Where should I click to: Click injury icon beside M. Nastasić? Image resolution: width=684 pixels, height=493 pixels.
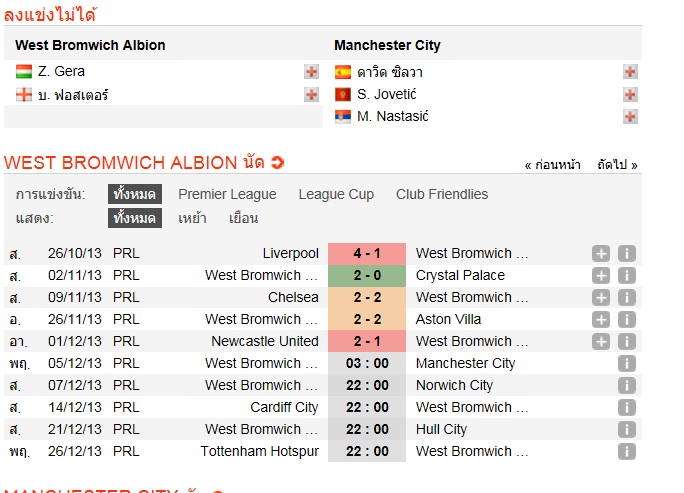tap(630, 116)
